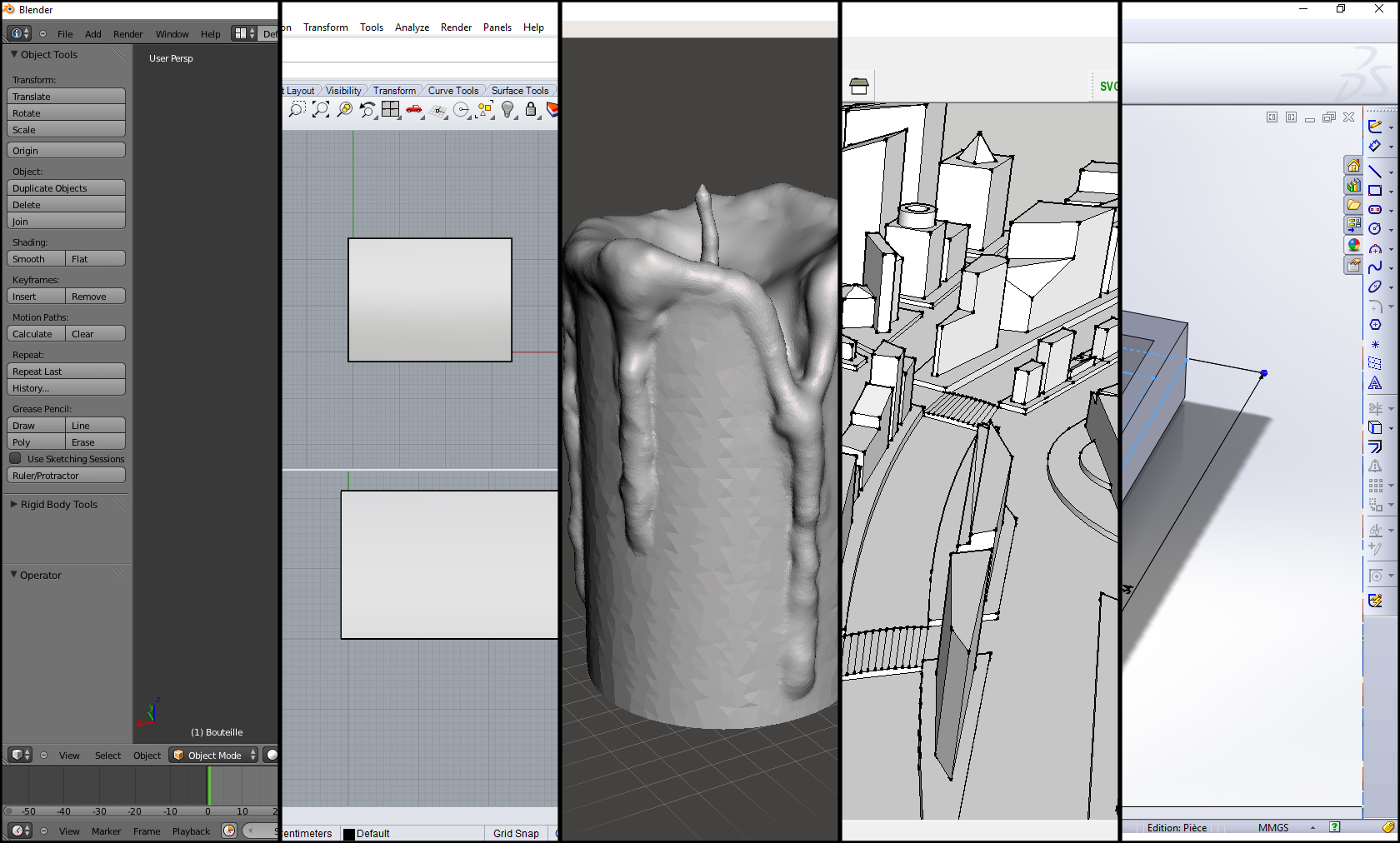
Task: Click the four-viewport layout icon in Rhino
Action: pyautogui.click(x=391, y=109)
